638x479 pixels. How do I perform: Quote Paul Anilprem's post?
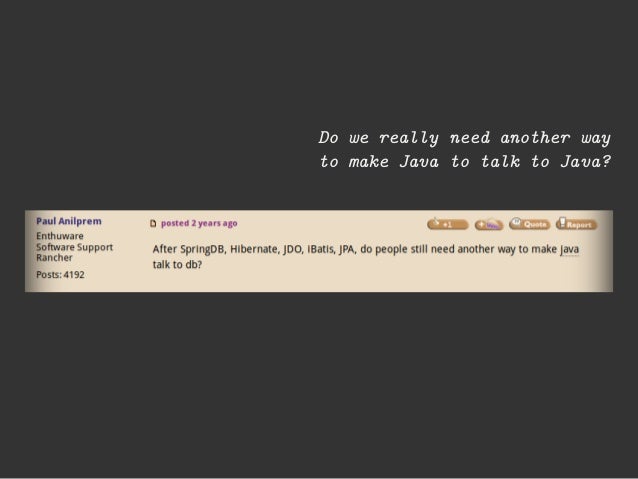529,224
